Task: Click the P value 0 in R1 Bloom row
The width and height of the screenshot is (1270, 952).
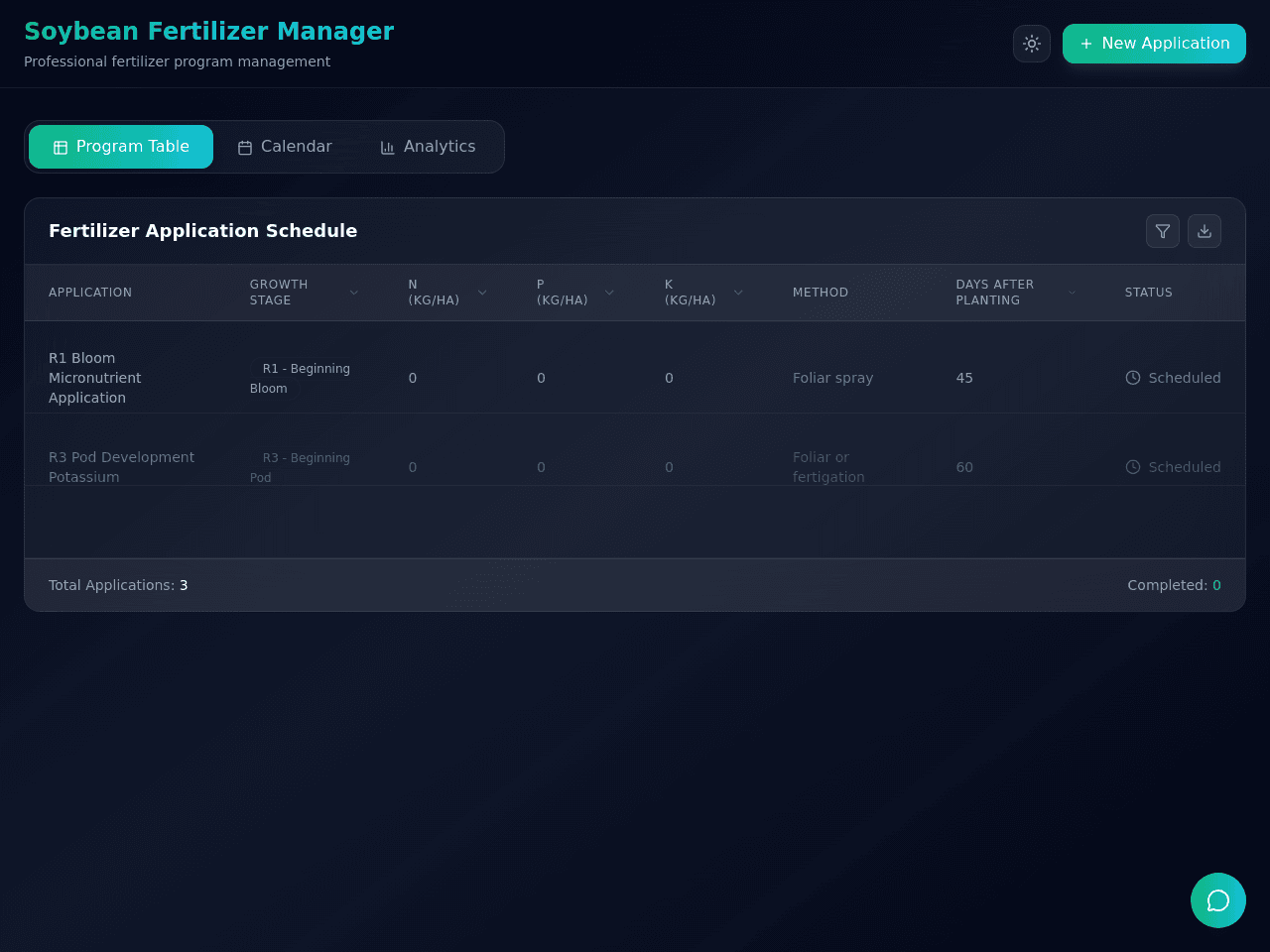Action: point(541,378)
